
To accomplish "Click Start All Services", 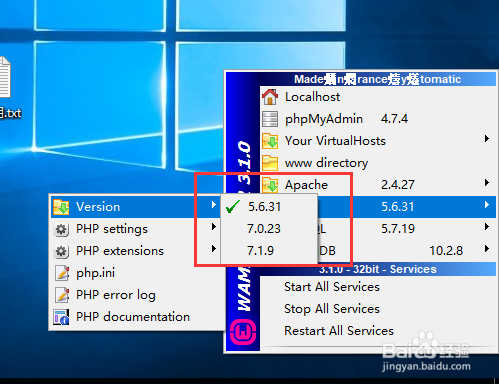I will pyautogui.click(x=378, y=287).
